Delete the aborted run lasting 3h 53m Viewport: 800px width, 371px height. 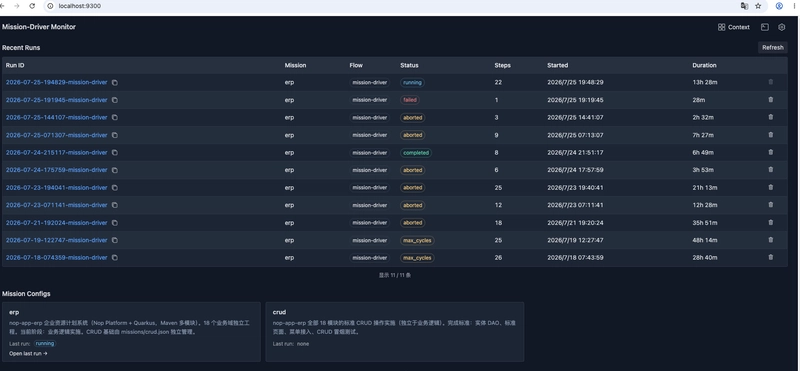pyautogui.click(x=770, y=169)
